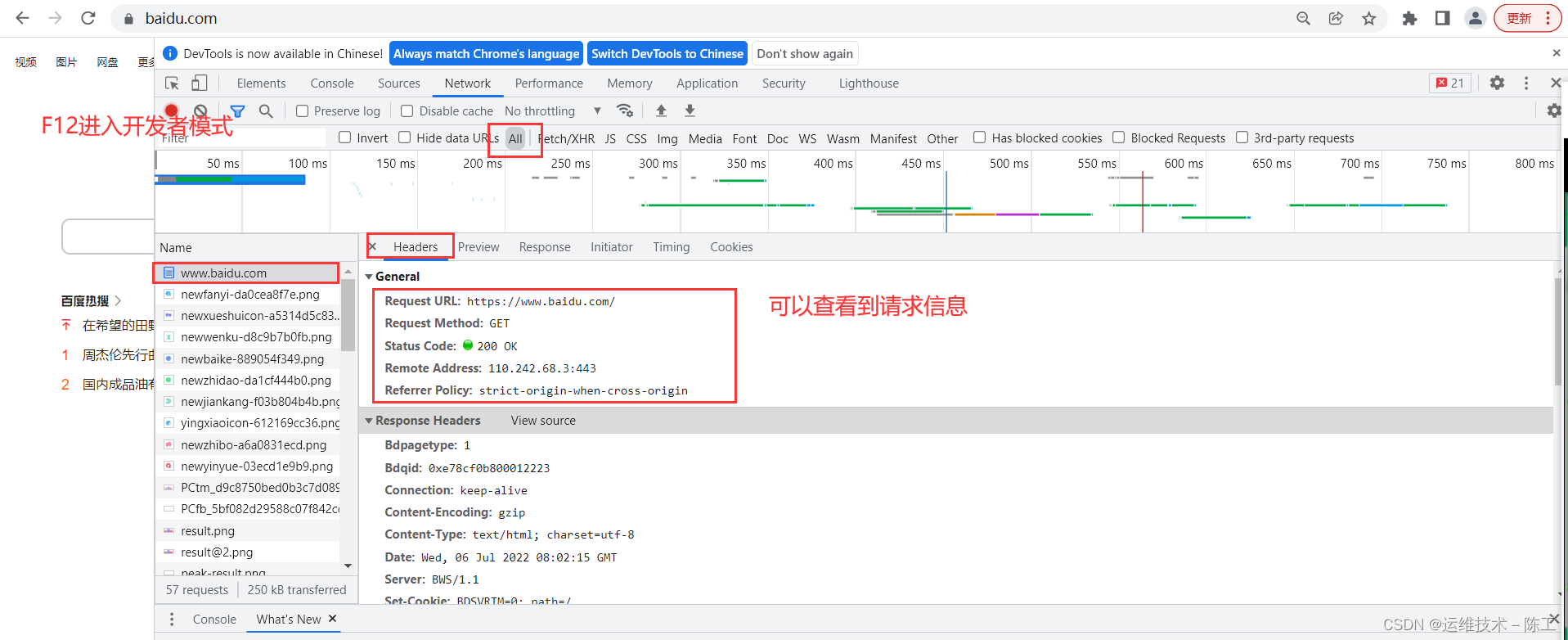The image size is (1568, 640).
Task: Open the drawer three-dot menu
Action: point(172,619)
